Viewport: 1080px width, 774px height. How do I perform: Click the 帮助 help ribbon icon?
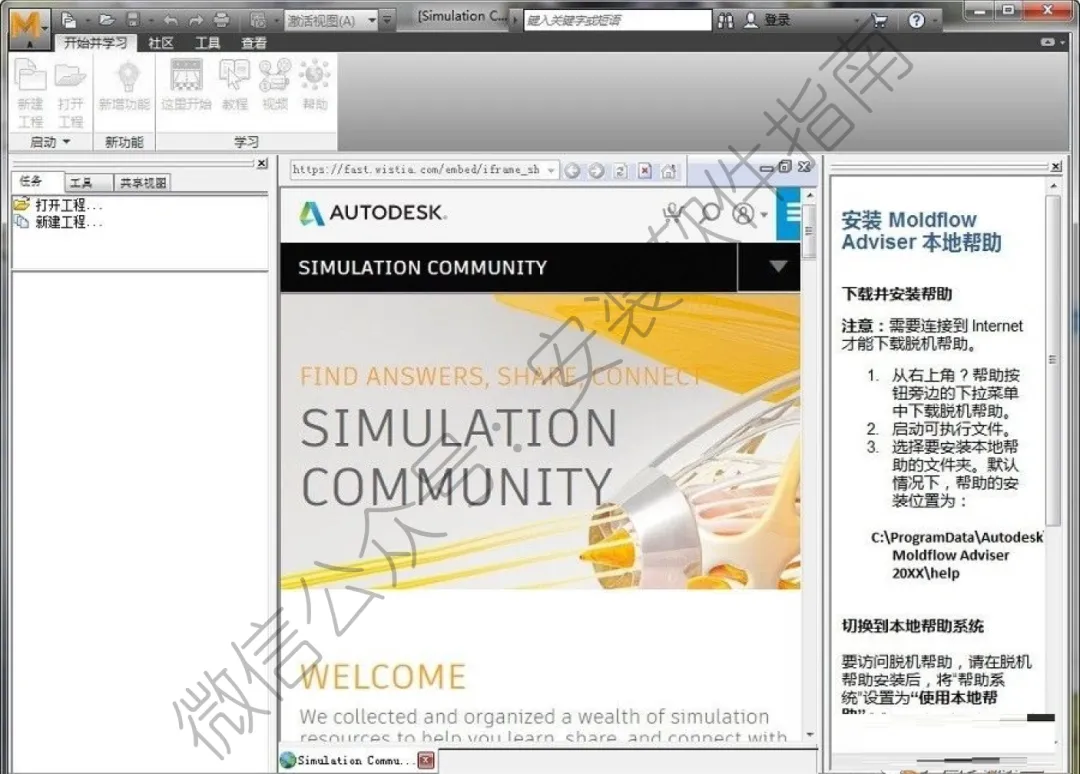[x=315, y=75]
